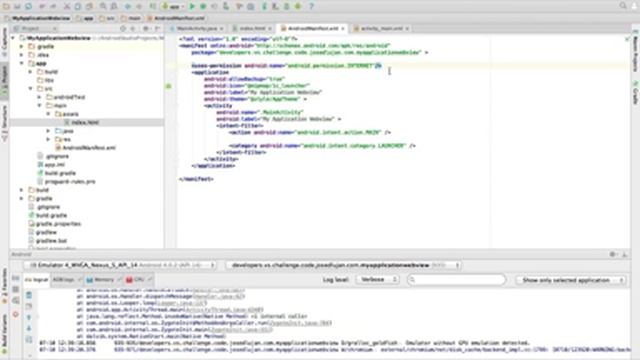This screenshot has height=360, width=640.
Task: Click Scroll from Source icon in Project panel
Action: [123, 29]
